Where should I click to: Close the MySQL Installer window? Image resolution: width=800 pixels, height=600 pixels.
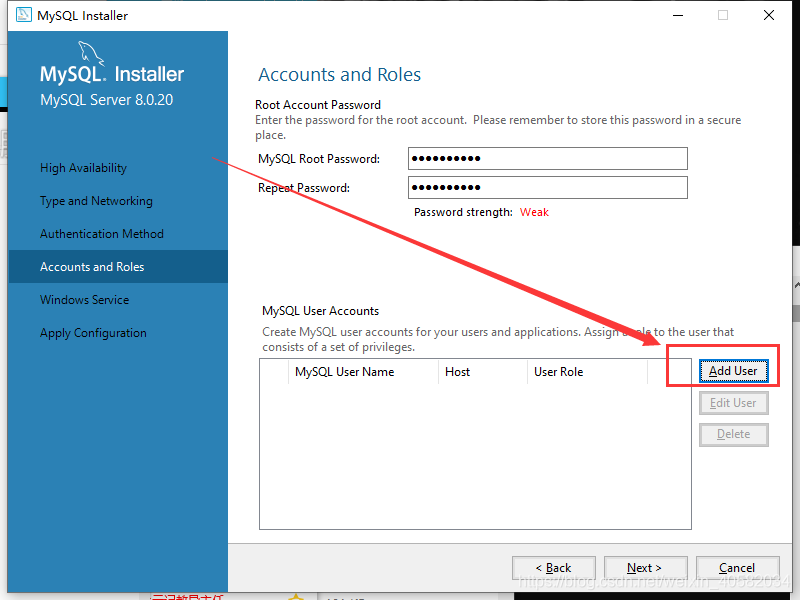click(x=769, y=15)
